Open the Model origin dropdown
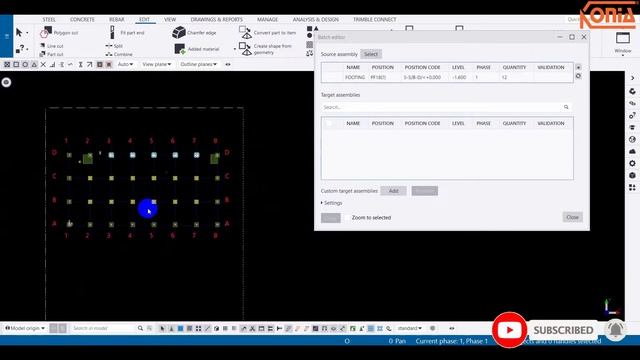Image resolution: width=640 pixels, height=360 pixels. click(25, 328)
